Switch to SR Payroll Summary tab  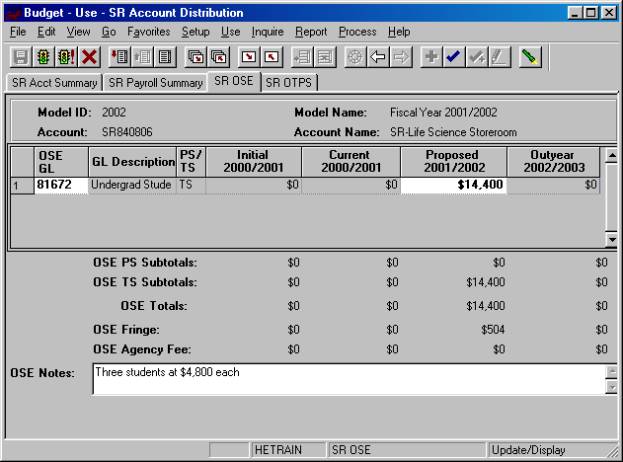pos(154,83)
